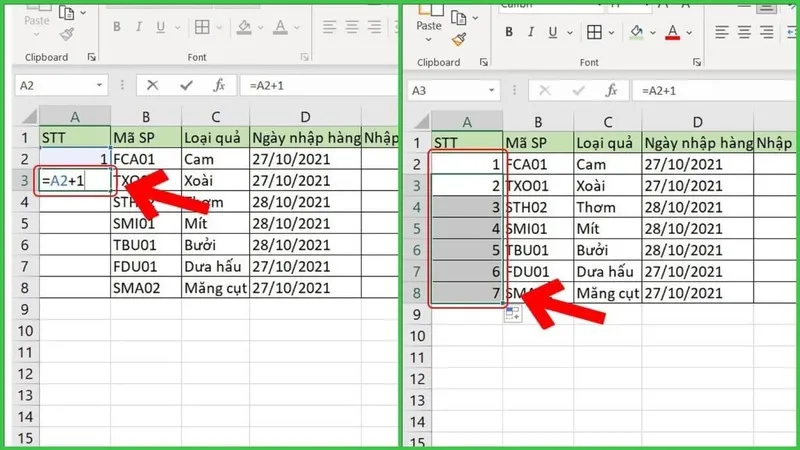Click cell 'SMA02' in left sheet
800x450 pixels.
coord(146,288)
